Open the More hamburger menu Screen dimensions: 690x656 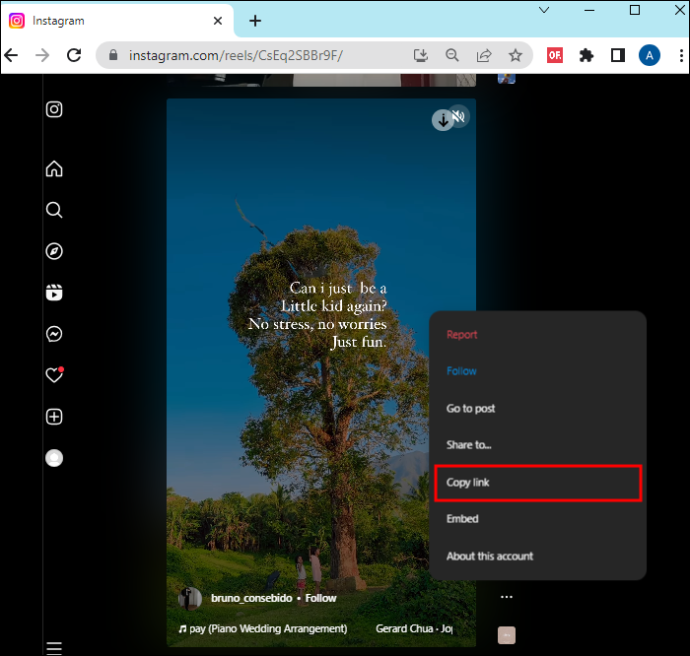54,648
